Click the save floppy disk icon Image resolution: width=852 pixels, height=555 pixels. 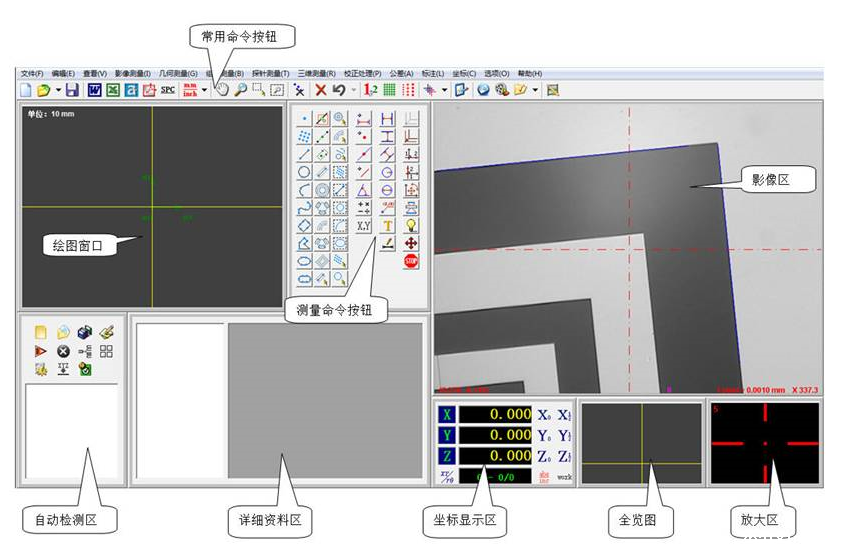click(x=73, y=90)
